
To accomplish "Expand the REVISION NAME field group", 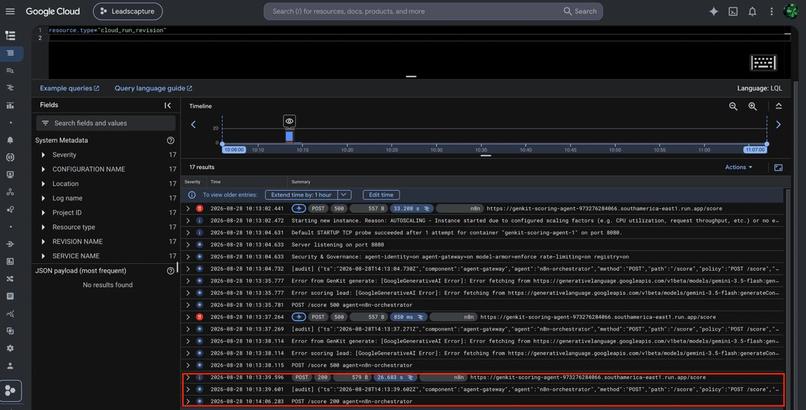I will [43, 241].
